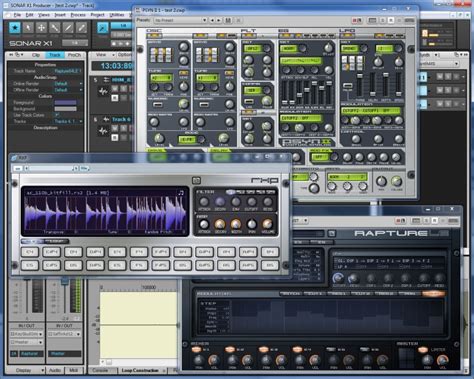This screenshot has width=474, height=379.
Task: Go to previous preset in PSYN II window
Action: pos(212,20)
